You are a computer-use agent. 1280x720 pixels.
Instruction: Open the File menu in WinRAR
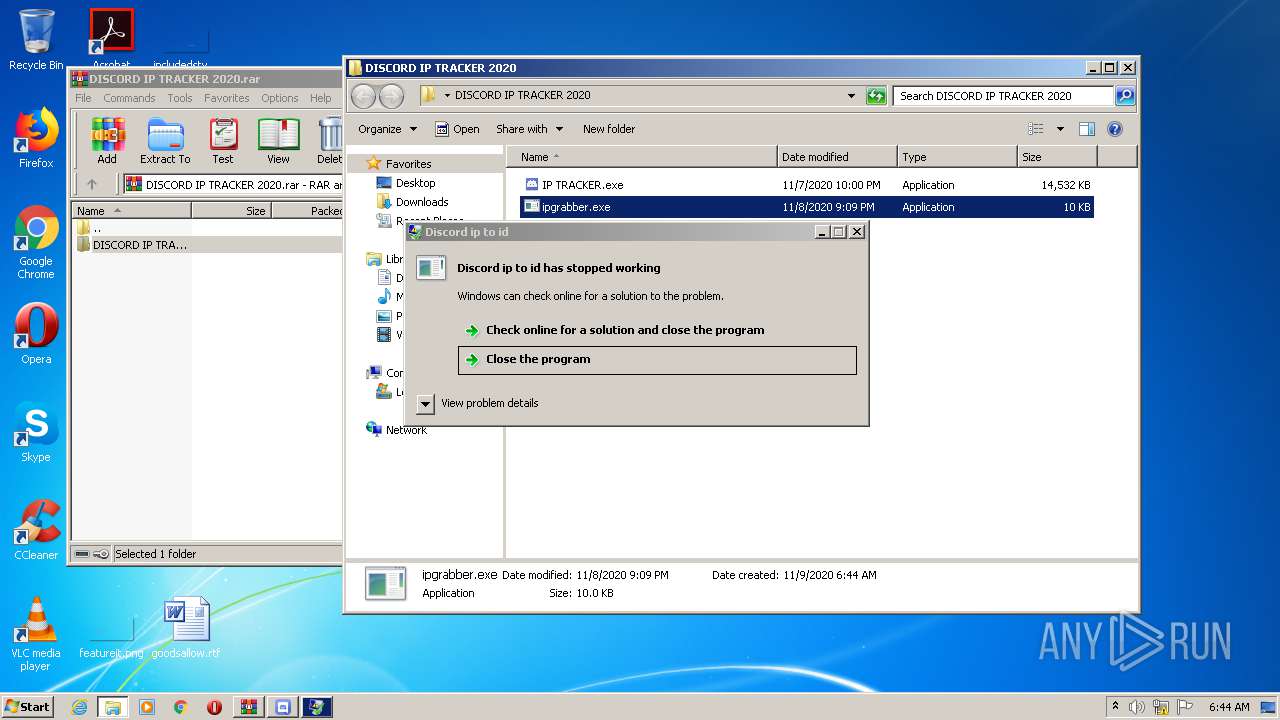[x=83, y=98]
